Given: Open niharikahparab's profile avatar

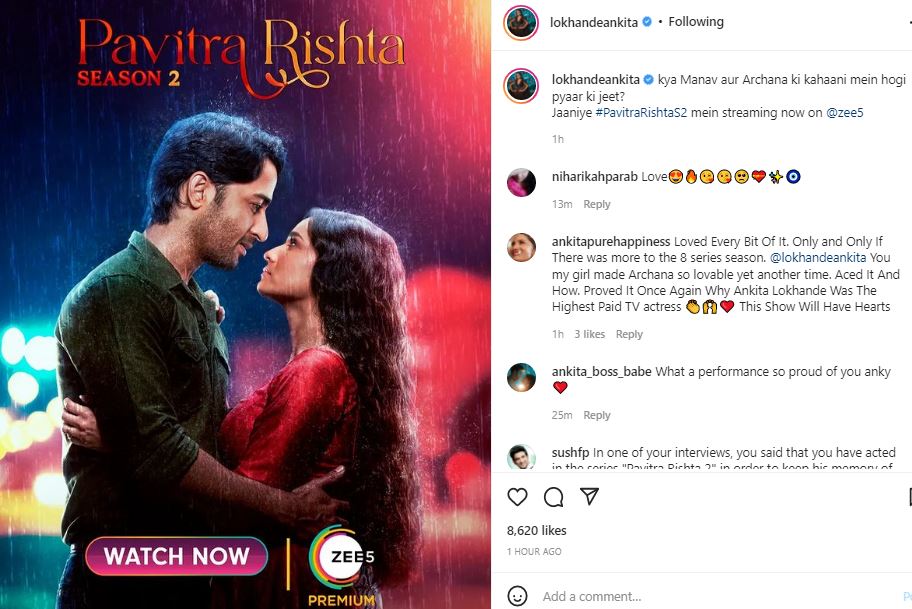Looking at the screenshot, I should point(521,183).
